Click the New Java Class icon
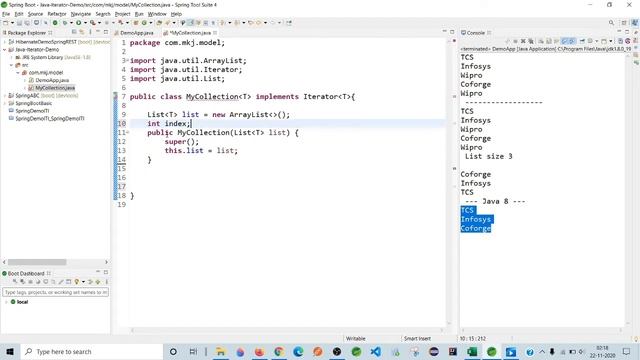Viewport: 640px width, 360px height. tap(144, 23)
